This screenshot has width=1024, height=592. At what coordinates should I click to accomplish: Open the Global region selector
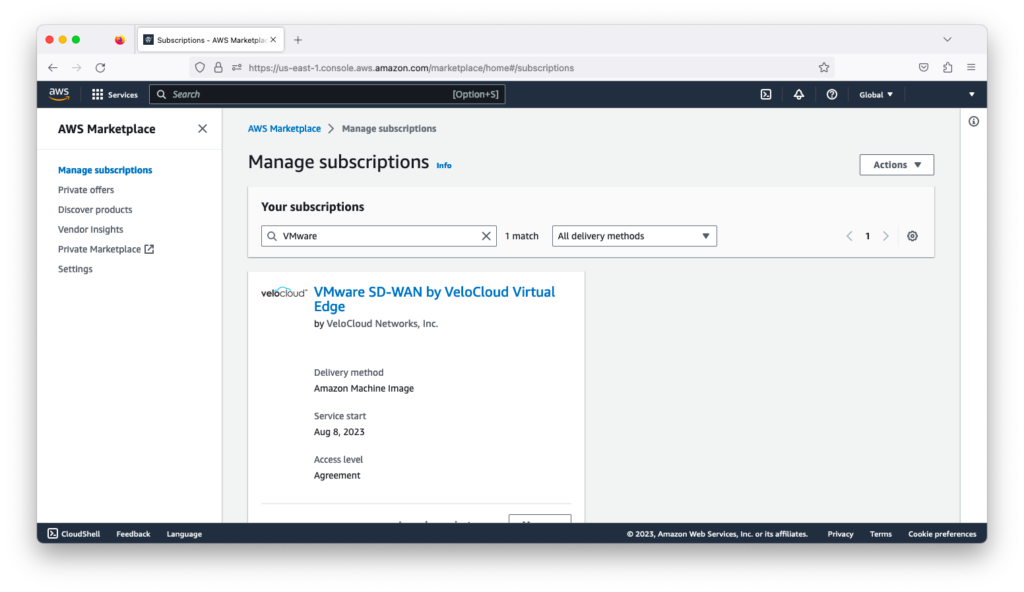click(874, 93)
